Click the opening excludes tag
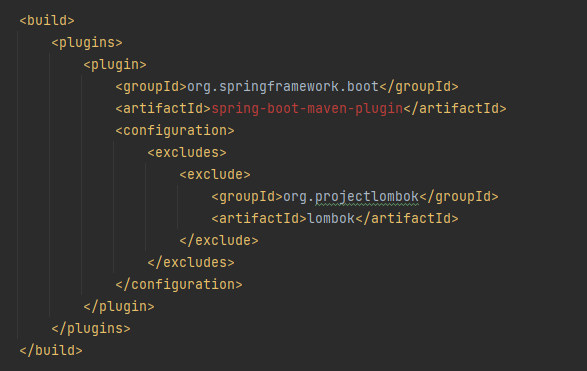The image size is (587, 371). click(x=187, y=153)
